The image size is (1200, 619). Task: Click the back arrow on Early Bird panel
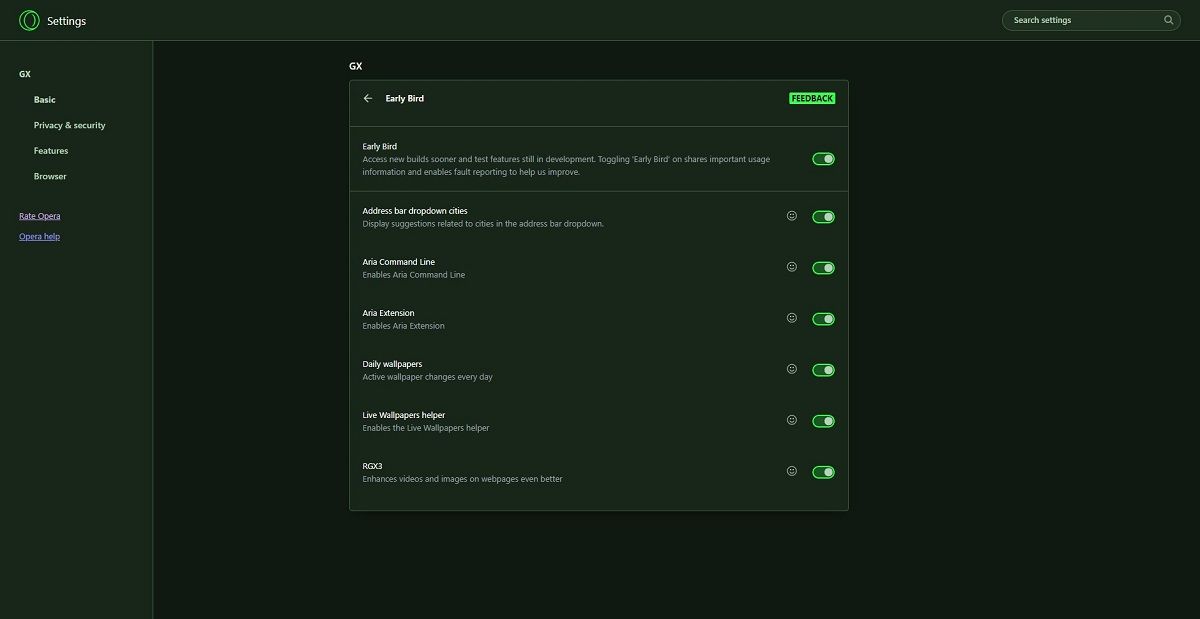367,98
